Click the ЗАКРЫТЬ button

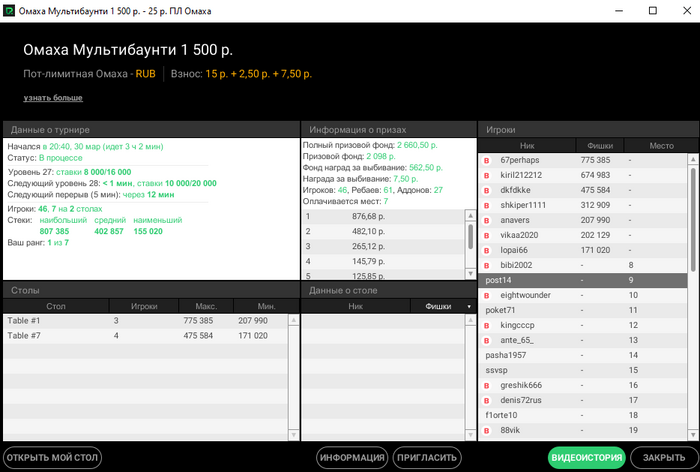pos(664,458)
